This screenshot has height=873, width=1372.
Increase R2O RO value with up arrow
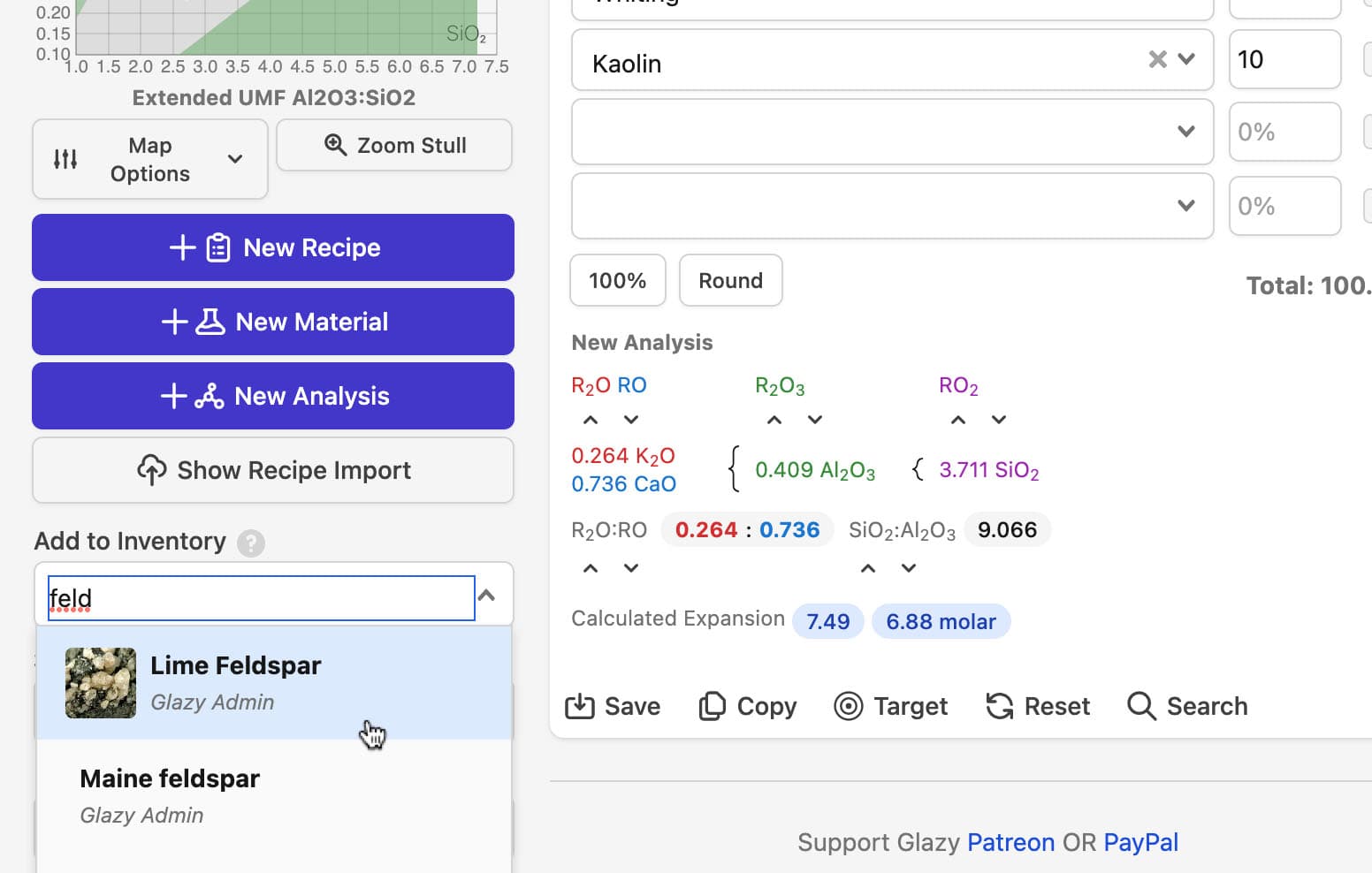click(591, 420)
